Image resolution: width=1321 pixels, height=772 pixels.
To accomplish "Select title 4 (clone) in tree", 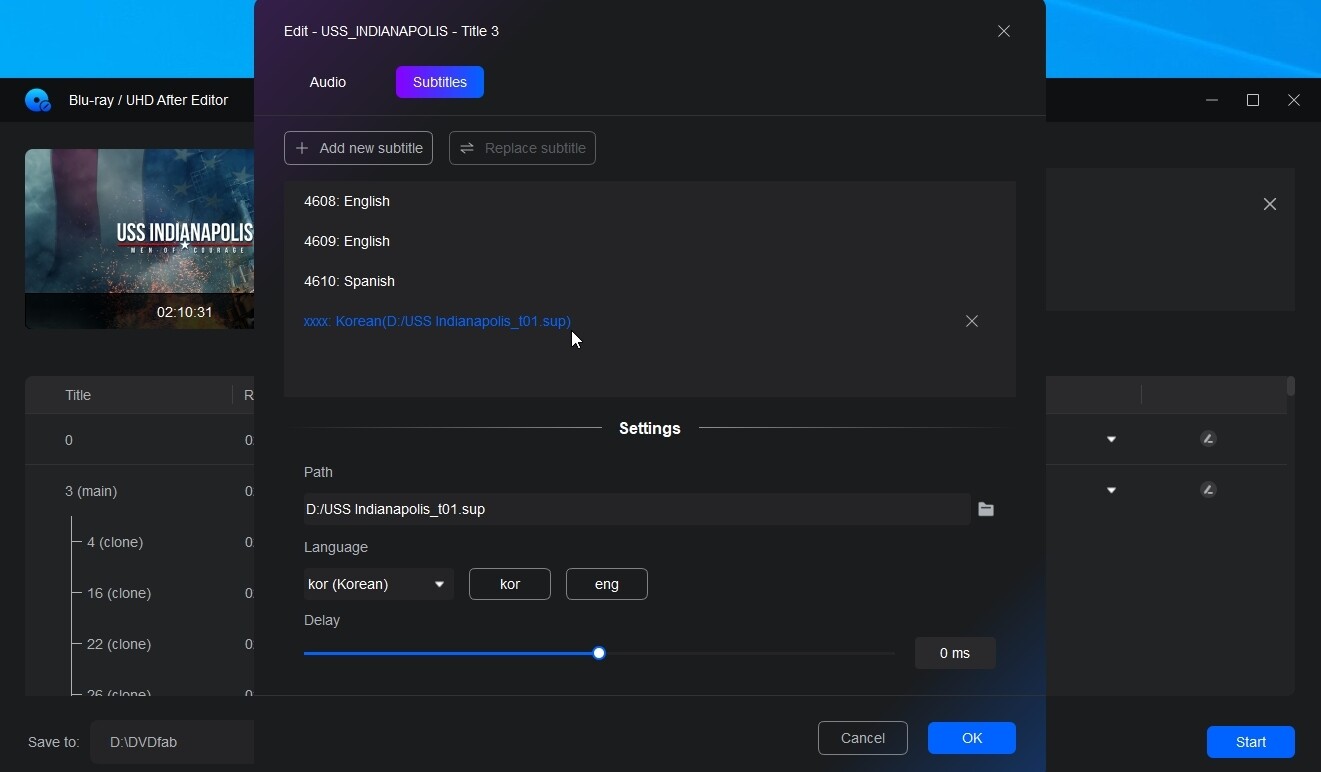I will point(115,542).
